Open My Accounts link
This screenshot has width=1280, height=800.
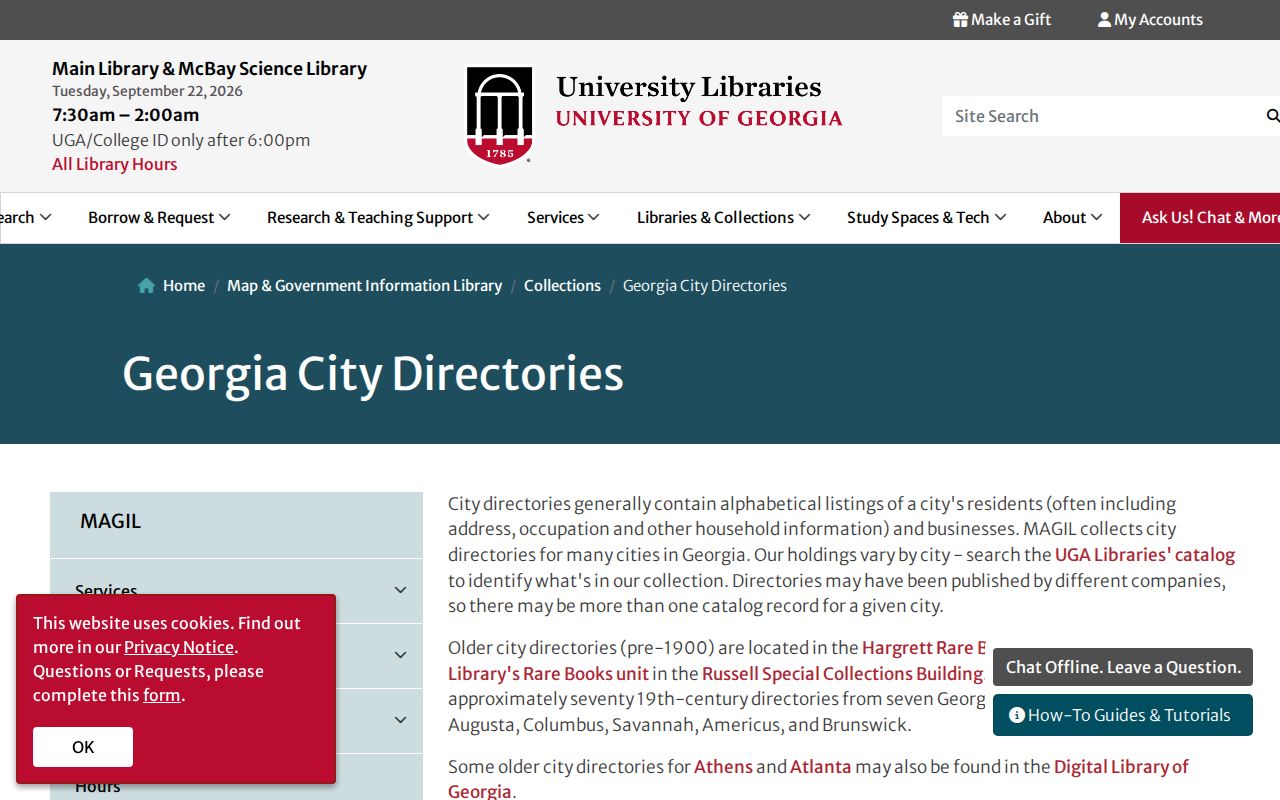pos(1150,19)
